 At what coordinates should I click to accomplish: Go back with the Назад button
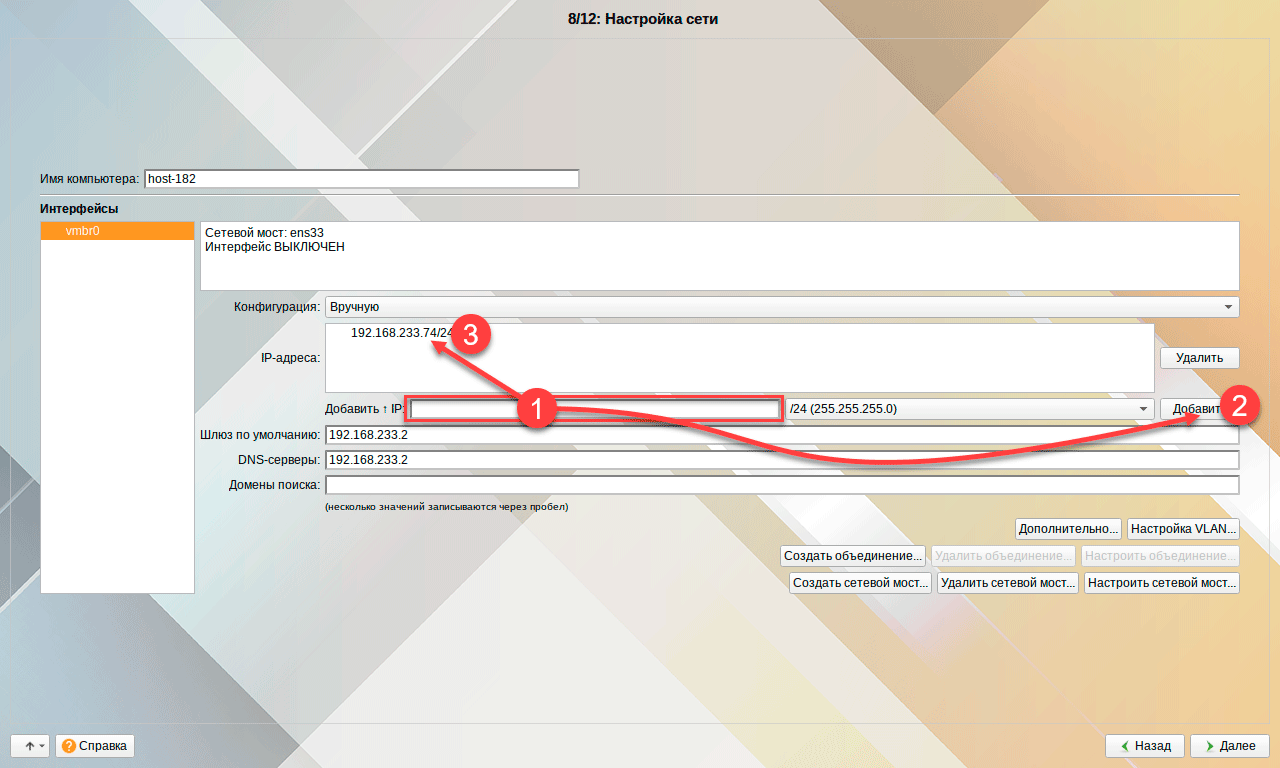tap(1145, 746)
